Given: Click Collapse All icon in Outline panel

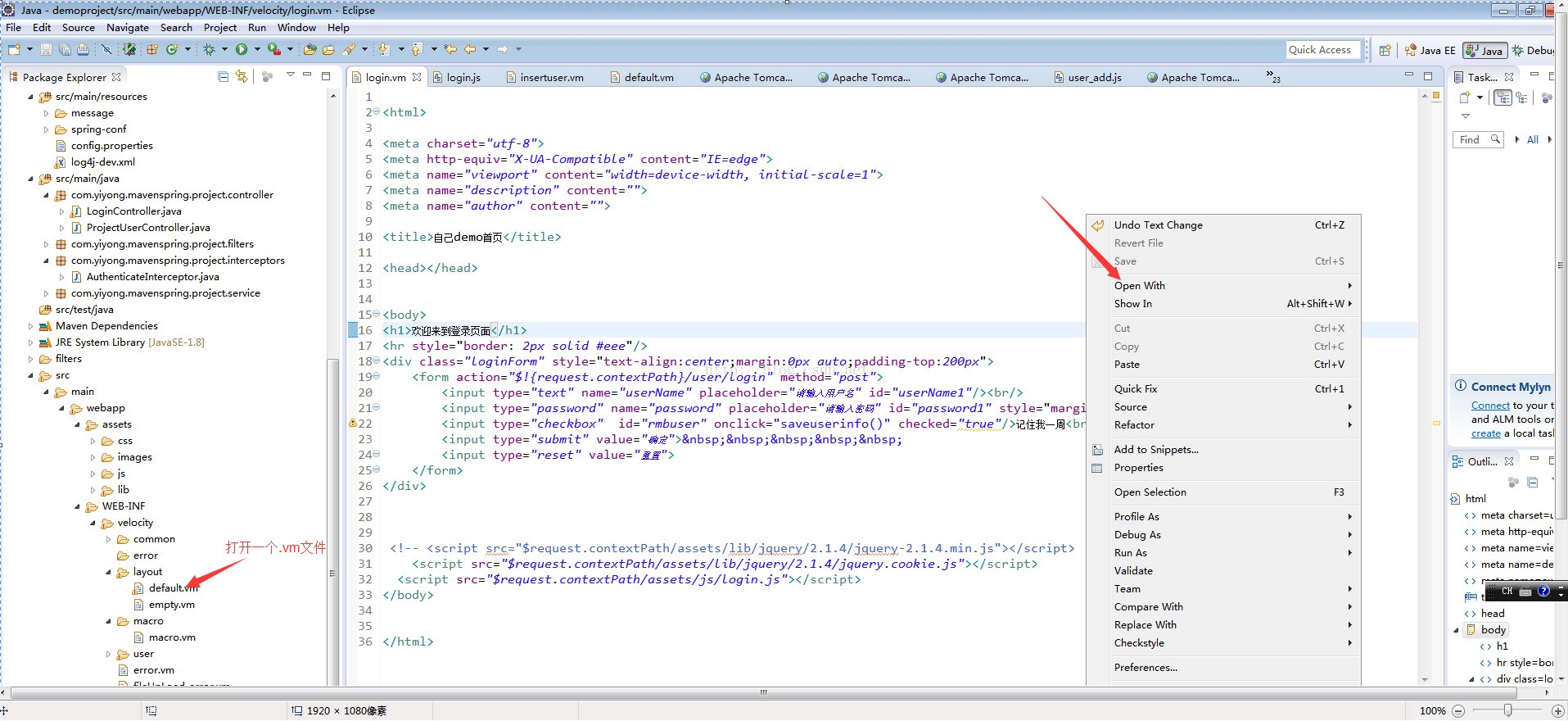Looking at the screenshot, I should [1533, 482].
